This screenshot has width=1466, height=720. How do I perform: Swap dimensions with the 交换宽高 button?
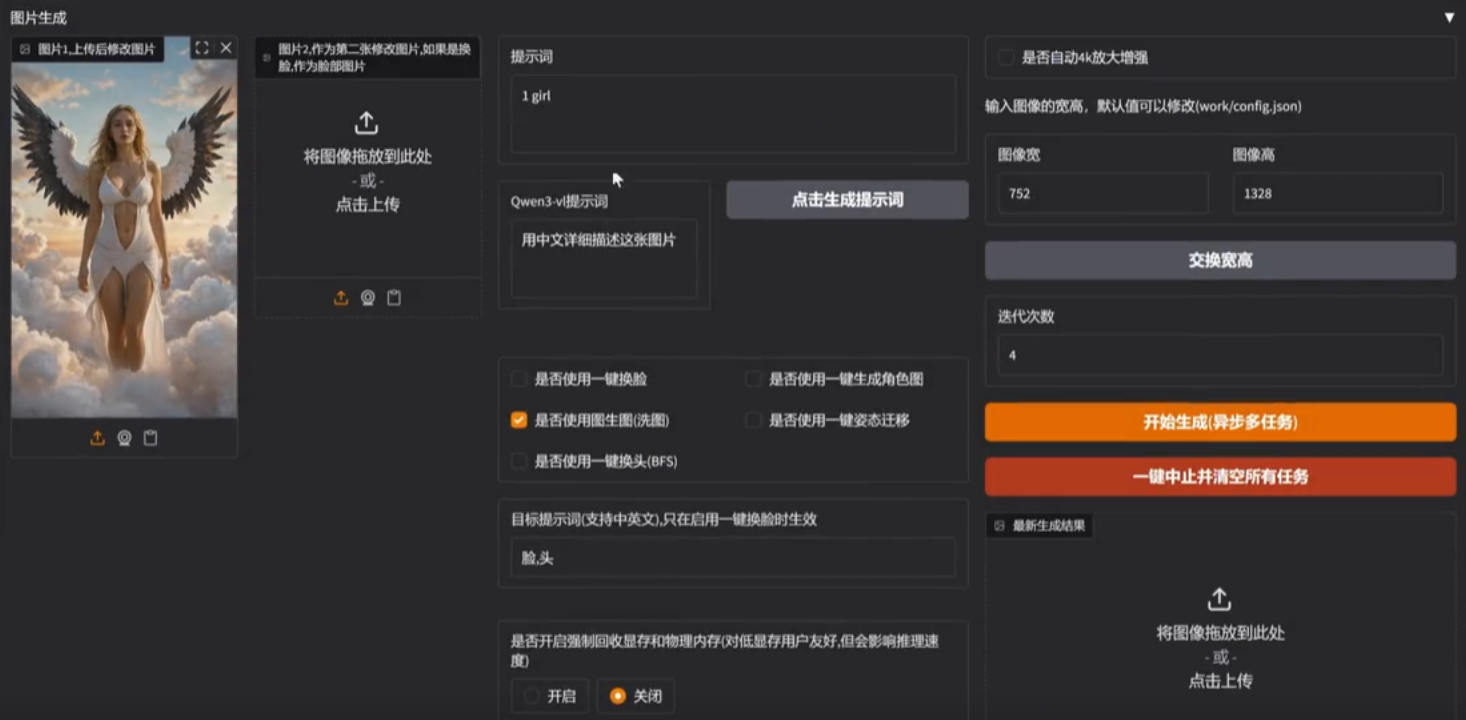(x=1220, y=260)
